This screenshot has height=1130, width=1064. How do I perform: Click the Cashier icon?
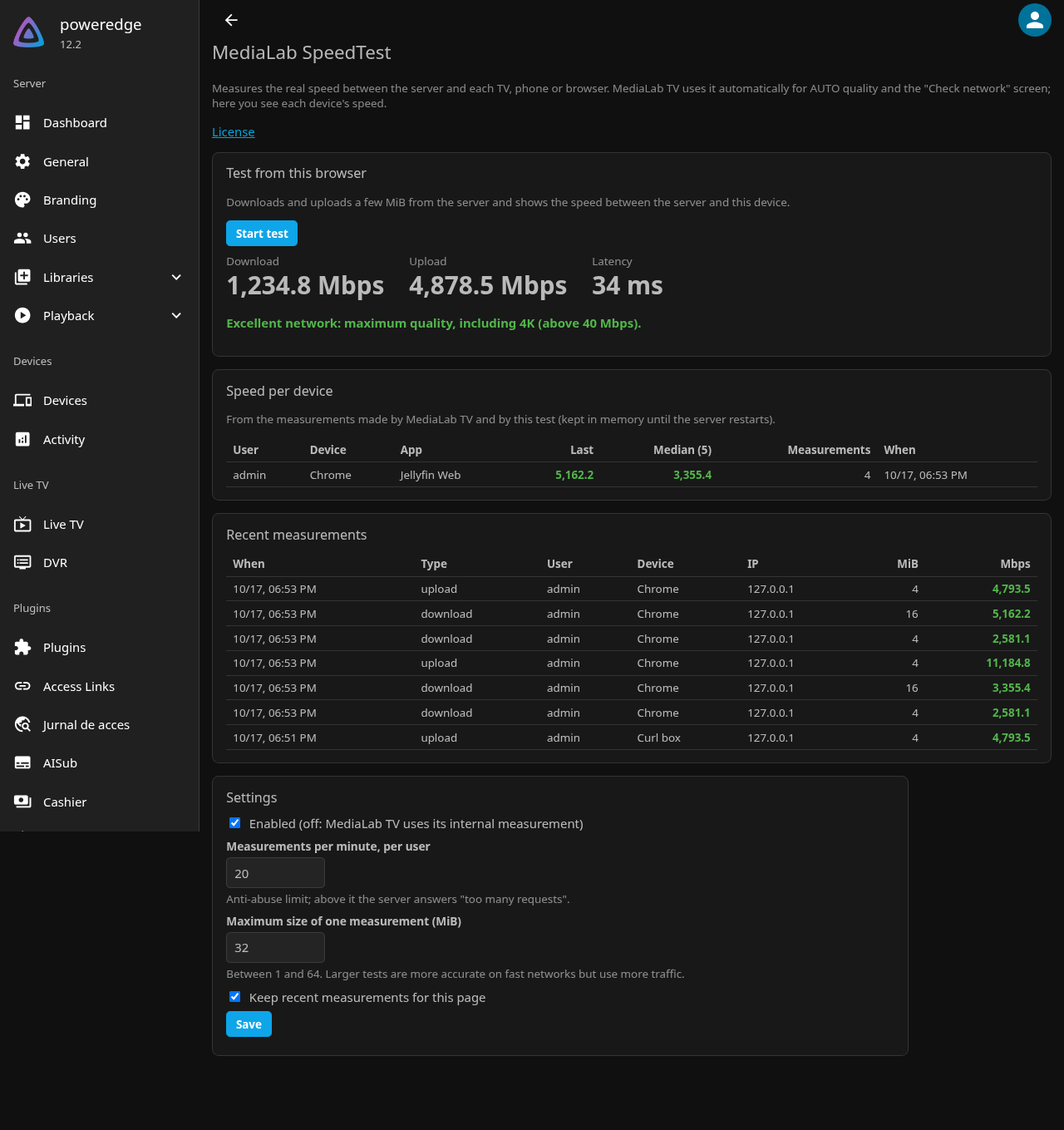pyautogui.click(x=22, y=802)
